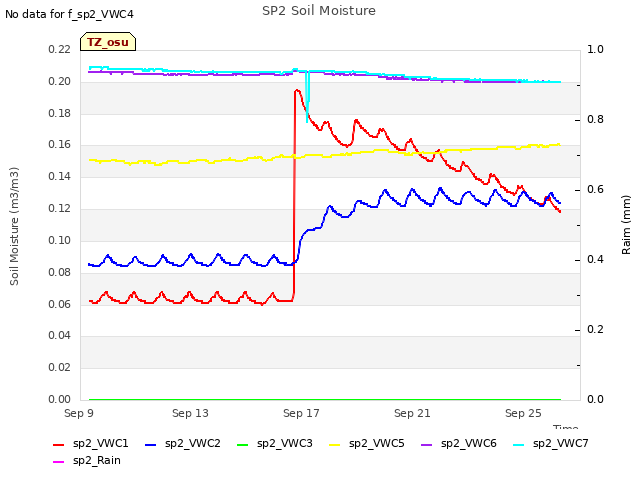This screenshot has width=640, height=480.
Task: Click the blue sp2_VWC2 legend swatch
Action: pos(151,444)
